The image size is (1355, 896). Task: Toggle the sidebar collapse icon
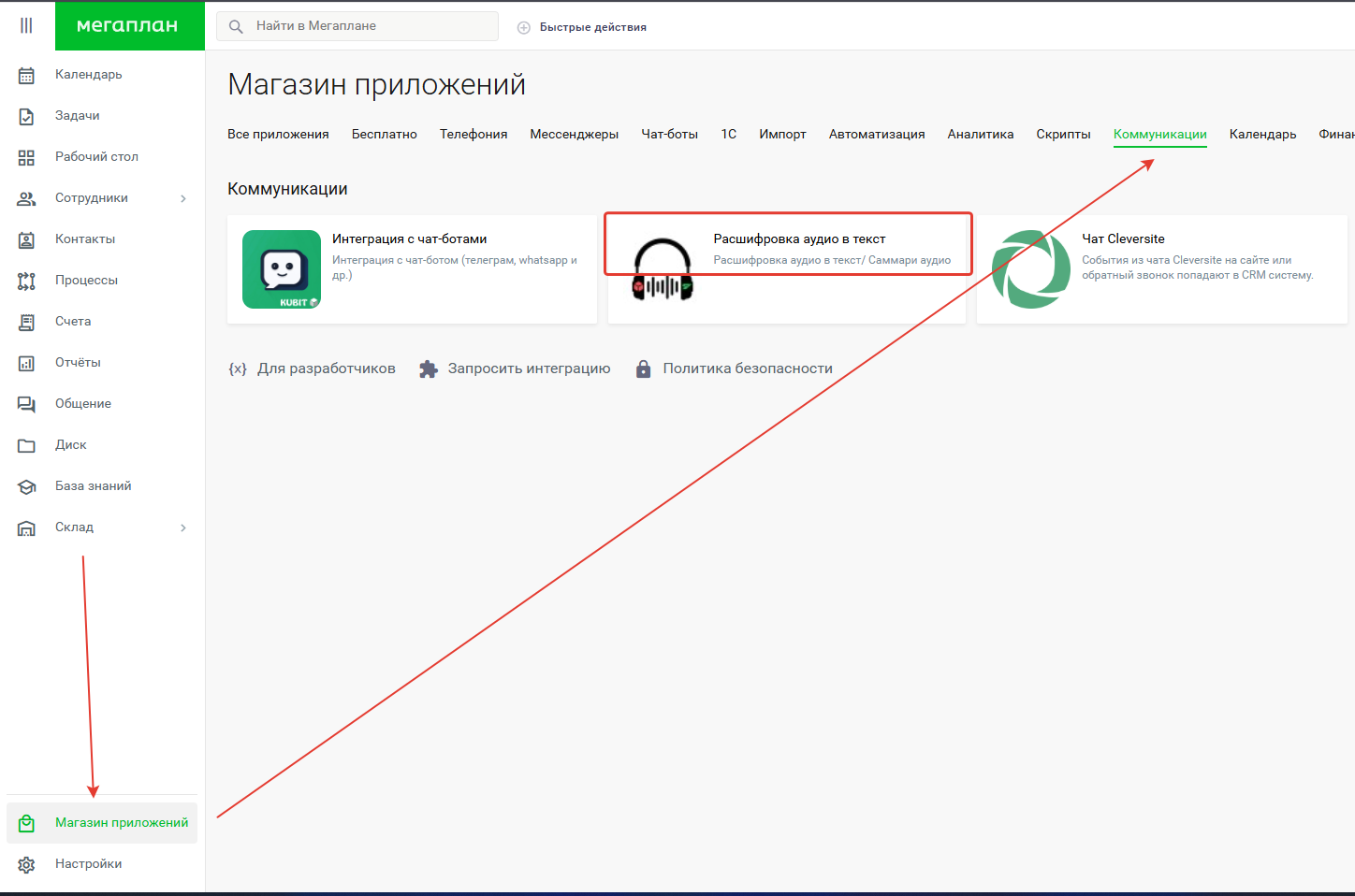pos(26,25)
